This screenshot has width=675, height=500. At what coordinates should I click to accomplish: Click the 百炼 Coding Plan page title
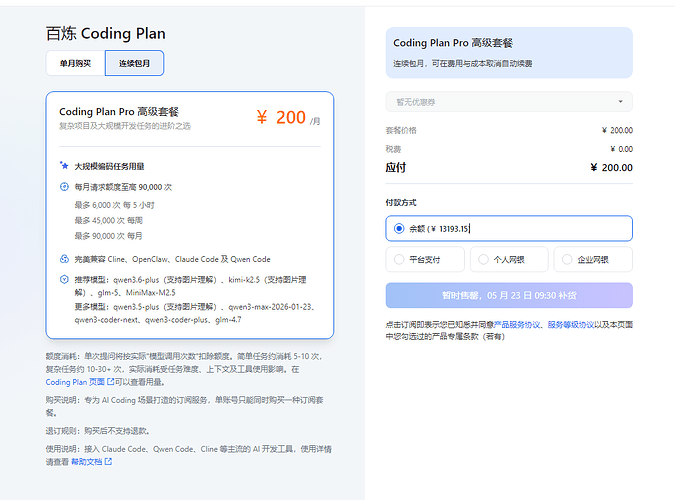[x=105, y=34]
